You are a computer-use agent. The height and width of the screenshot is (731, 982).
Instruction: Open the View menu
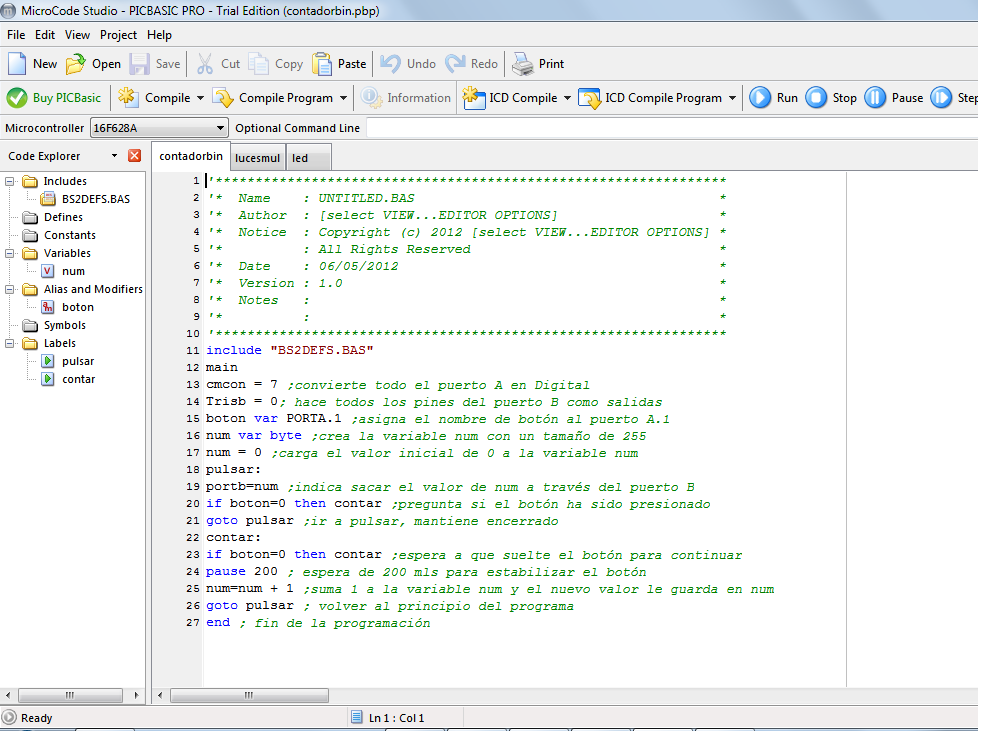point(77,35)
